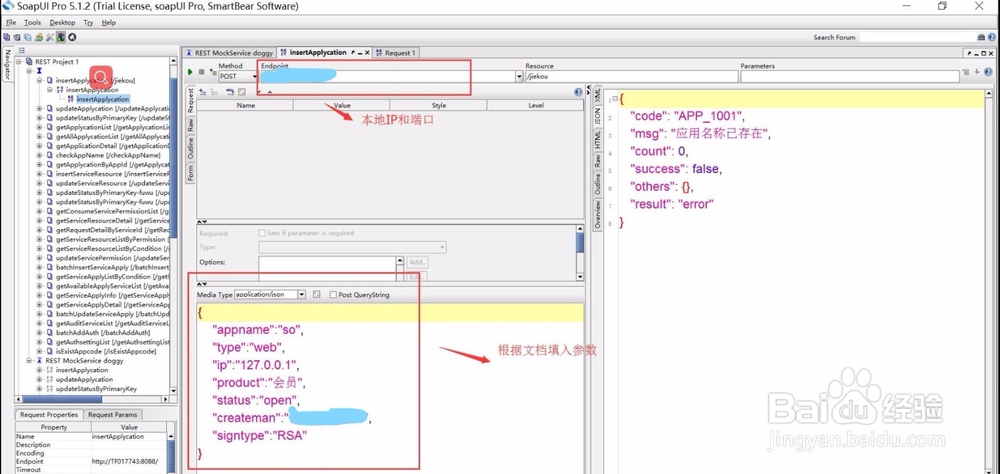Submit request with green play icon
The image size is (1000, 474).
click(190, 72)
